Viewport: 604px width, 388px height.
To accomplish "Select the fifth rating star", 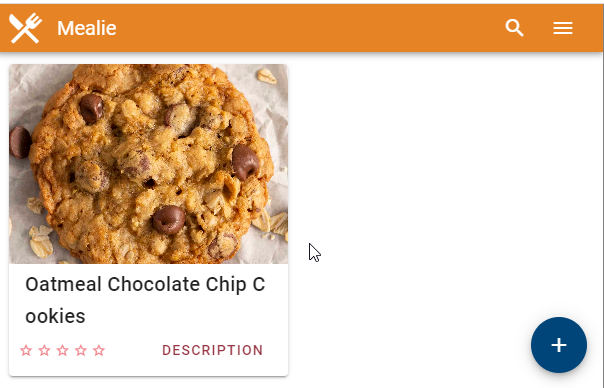I will (x=99, y=350).
